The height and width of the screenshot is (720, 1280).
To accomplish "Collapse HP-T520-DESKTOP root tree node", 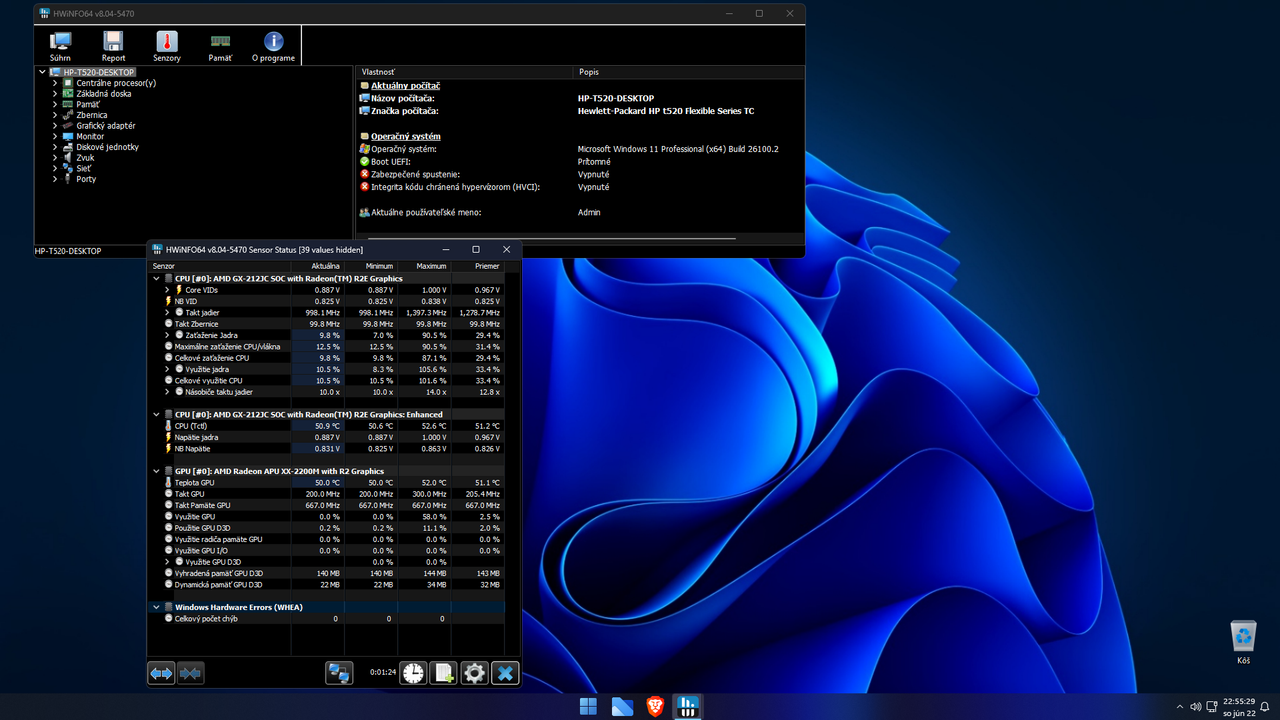I will click(43, 72).
